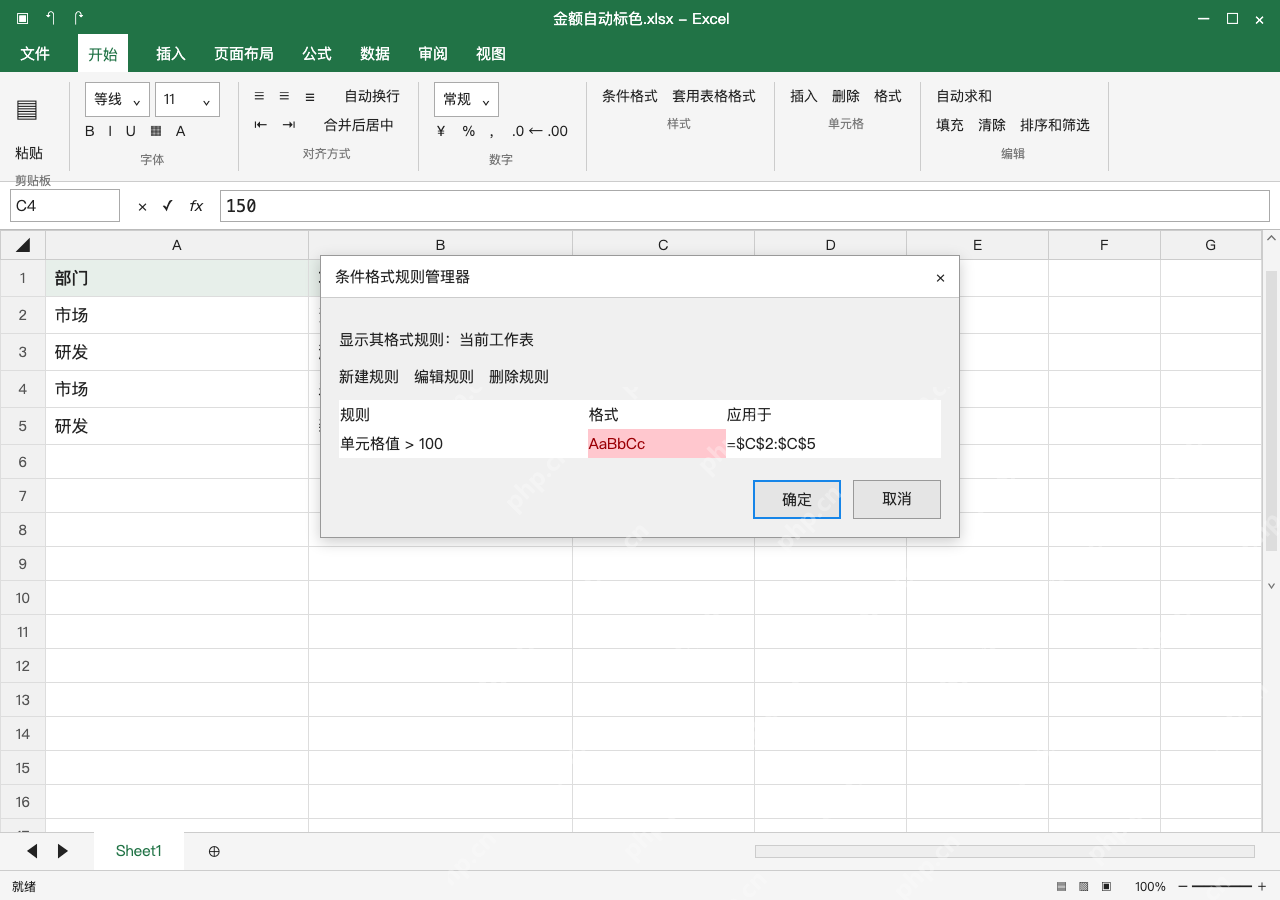Expand the 常规 number format dropdown
The width and height of the screenshot is (1280, 900).
click(x=466, y=99)
